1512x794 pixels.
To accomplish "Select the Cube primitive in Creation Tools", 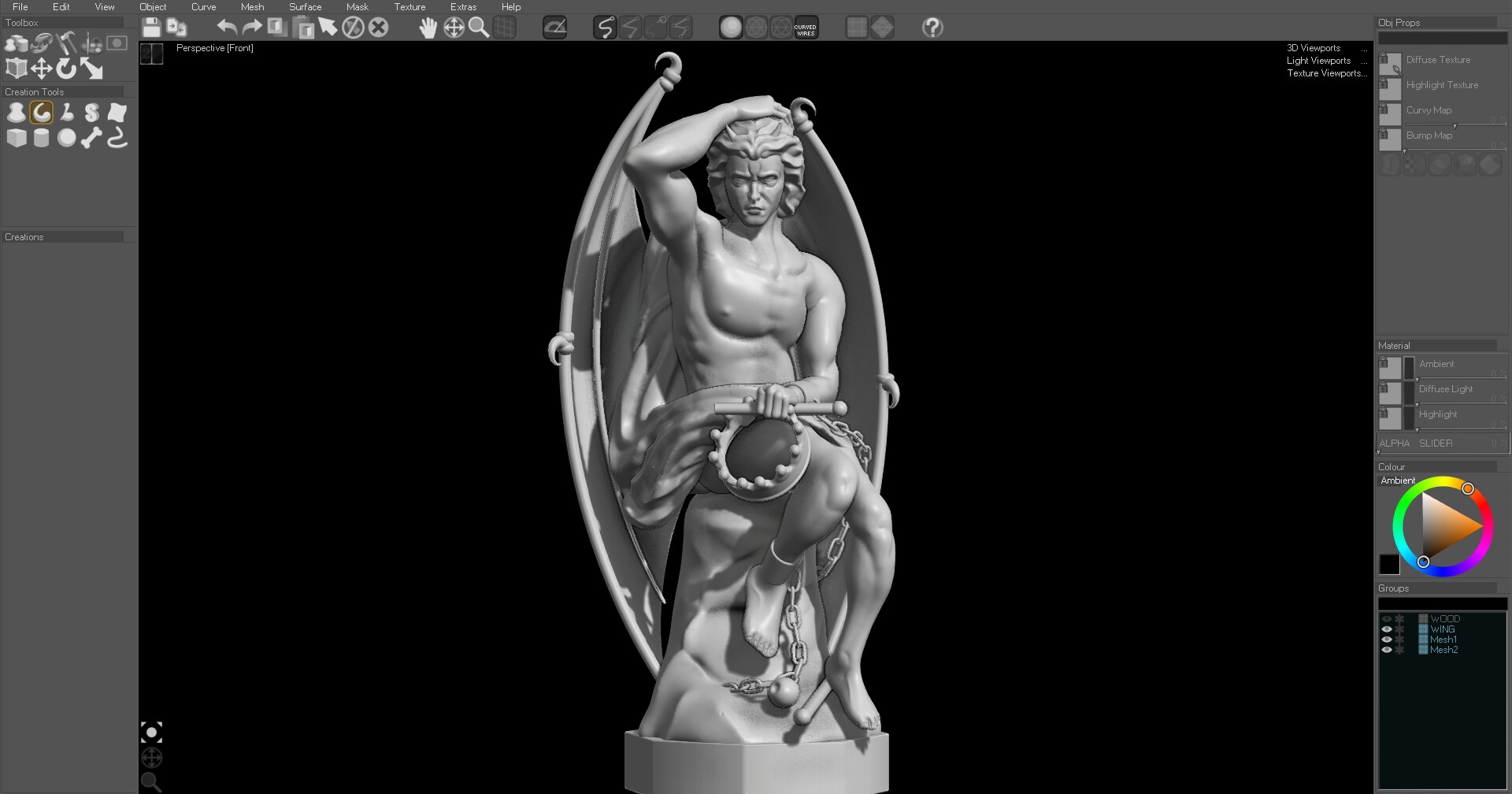I will (17, 138).
